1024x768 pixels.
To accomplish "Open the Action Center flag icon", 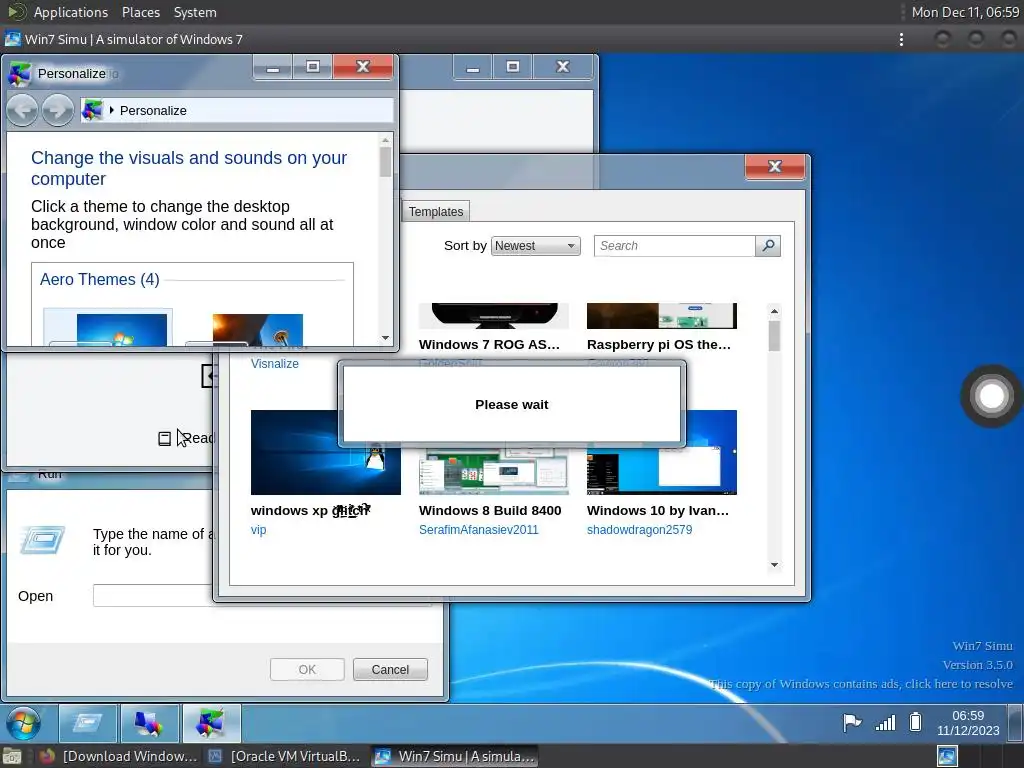I will [852, 722].
